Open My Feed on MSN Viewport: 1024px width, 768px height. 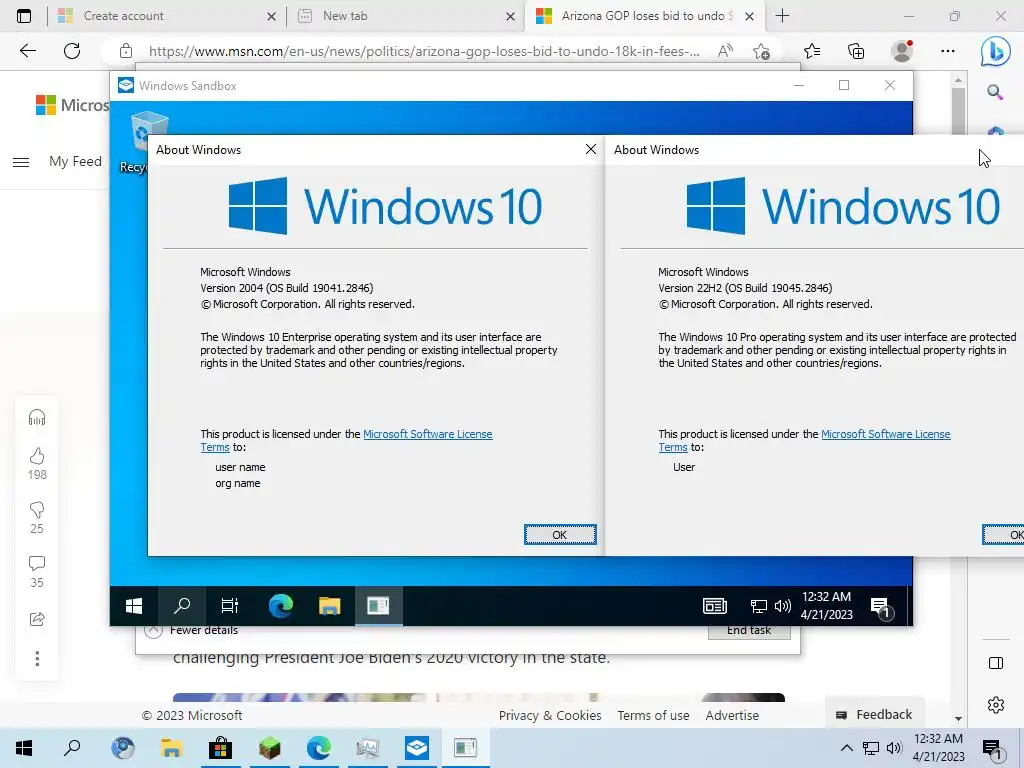click(75, 161)
